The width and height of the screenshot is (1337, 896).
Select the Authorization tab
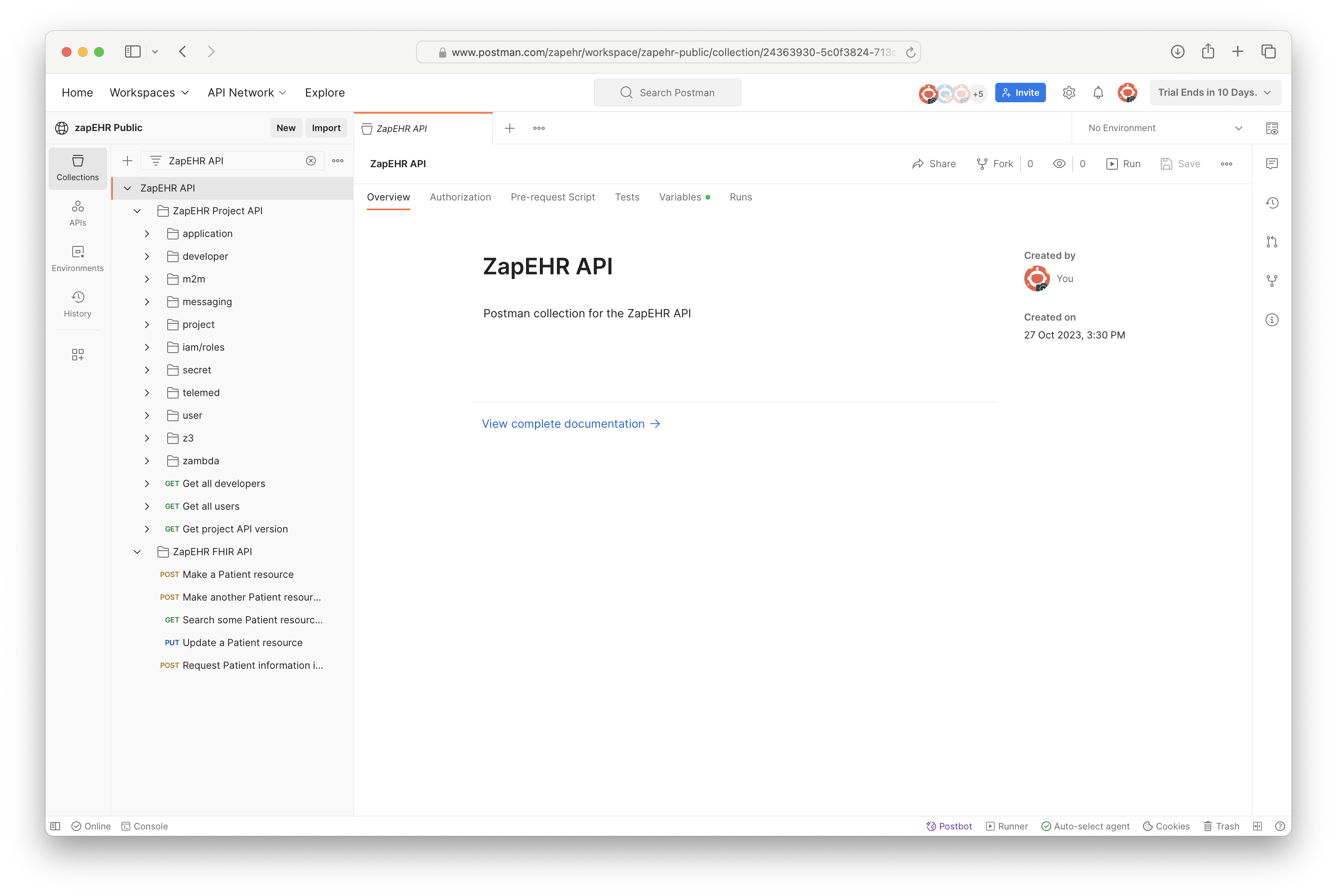460,197
